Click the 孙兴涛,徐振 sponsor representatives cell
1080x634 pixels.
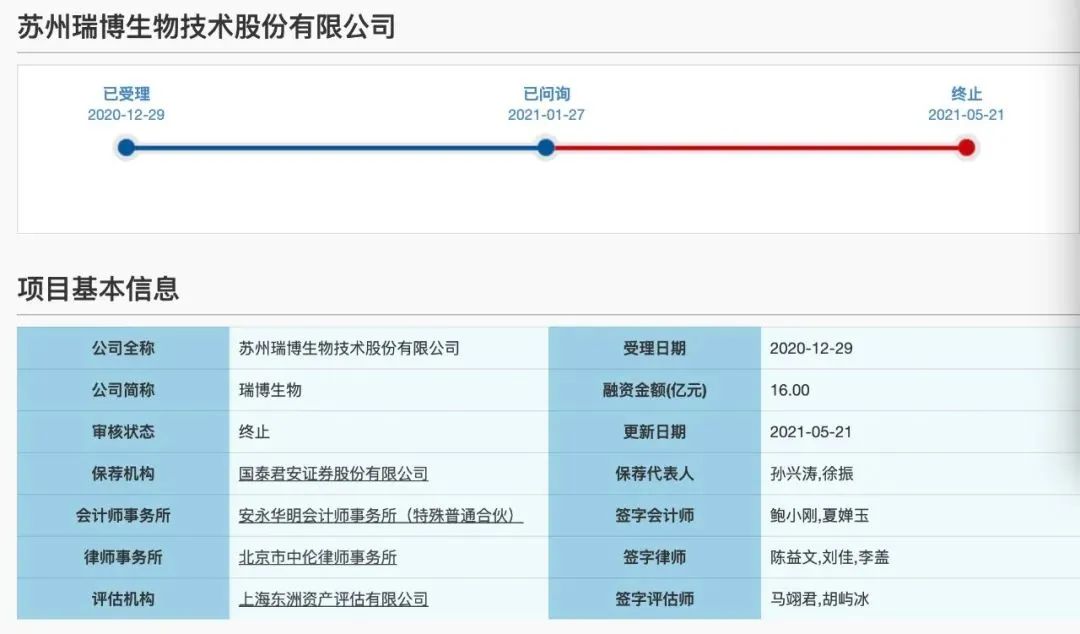coord(812,474)
